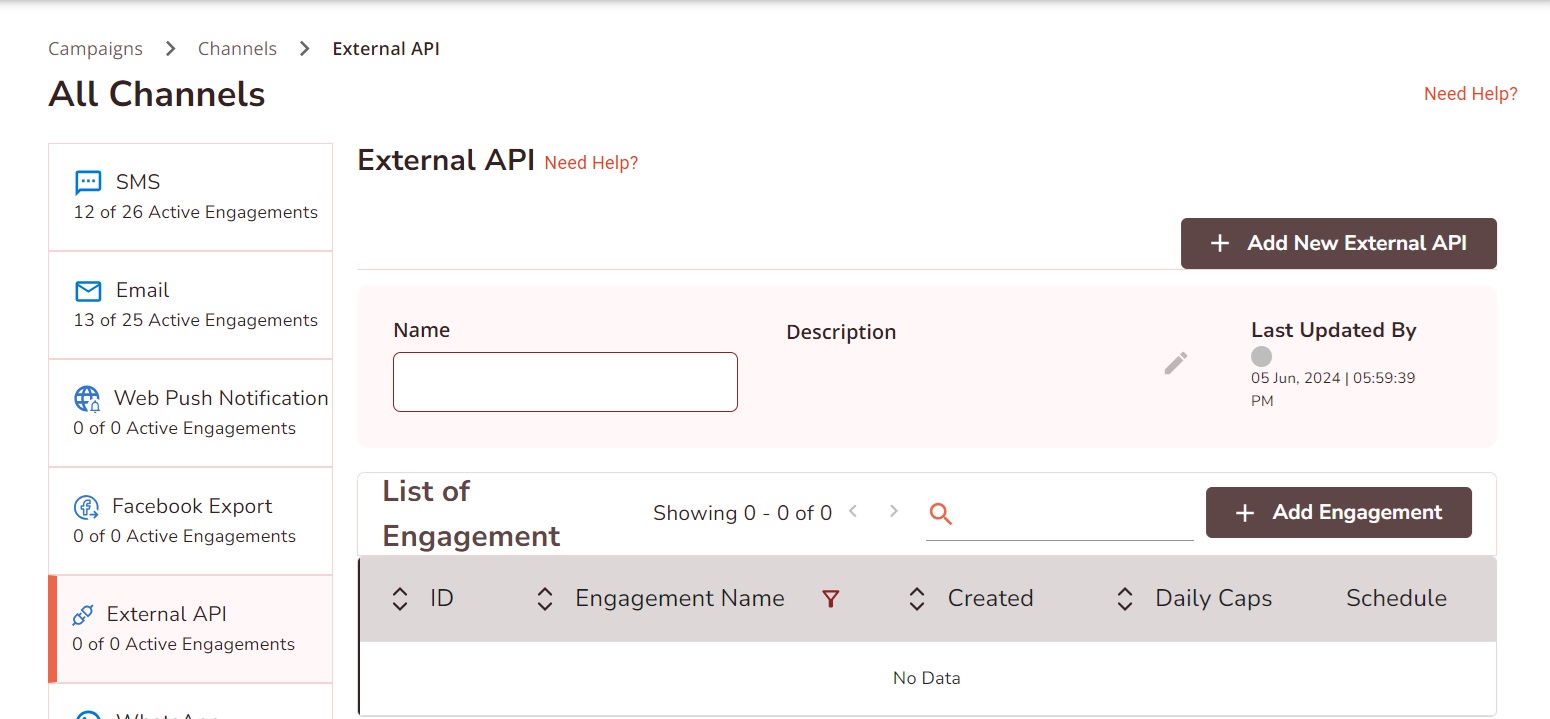The image size is (1550, 719).
Task: Click Add New External API button
Action: click(x=1338, y=243)
